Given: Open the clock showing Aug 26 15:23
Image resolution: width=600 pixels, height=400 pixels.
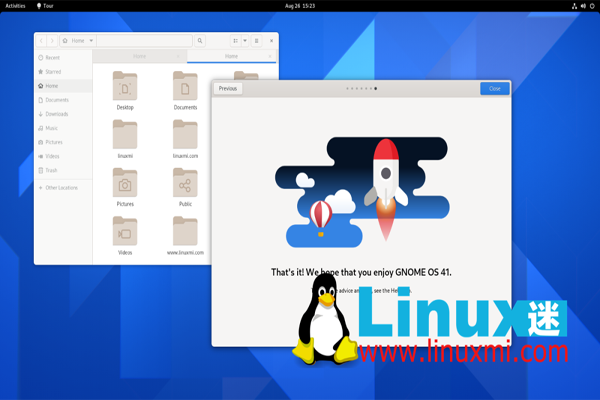Looking at the screenshot, I should click(x=300, y=6).
